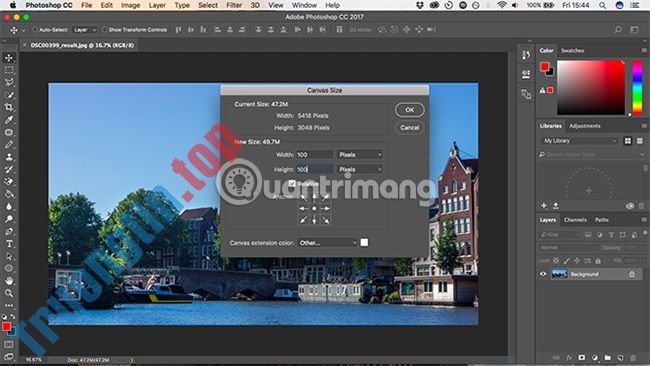Switch to the Channels tab

coord(575,220)
